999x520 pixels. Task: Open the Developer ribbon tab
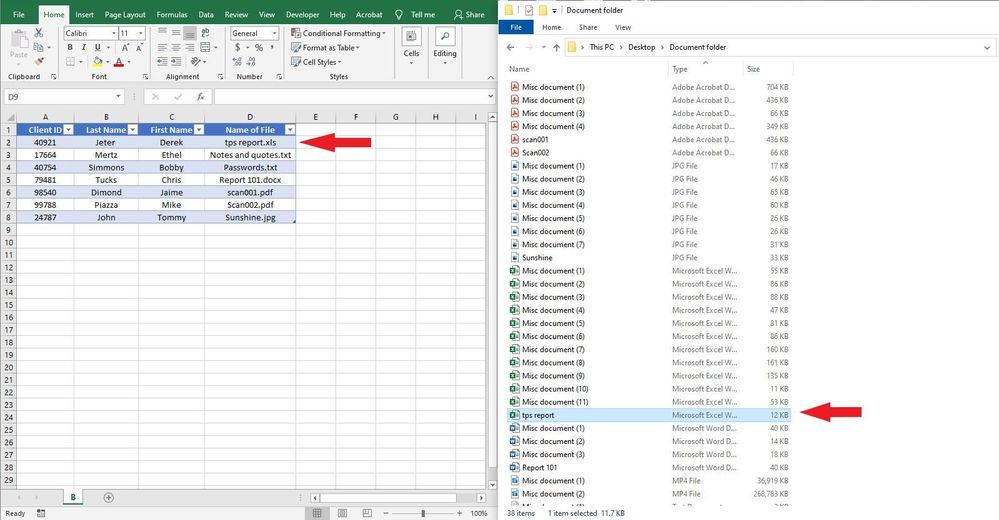tap(303, 15)
